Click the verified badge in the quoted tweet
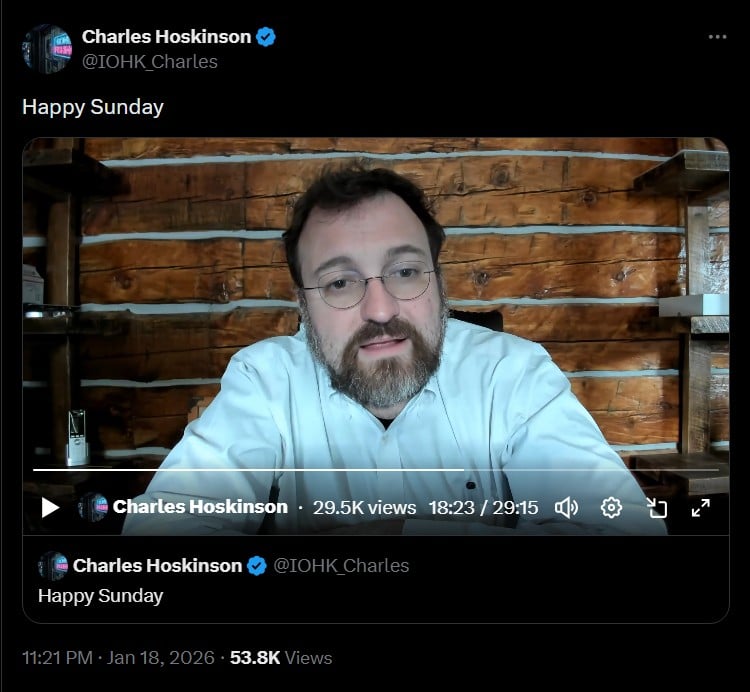The width and height of the screenshot is (750, 692). (x=257, y=566)
